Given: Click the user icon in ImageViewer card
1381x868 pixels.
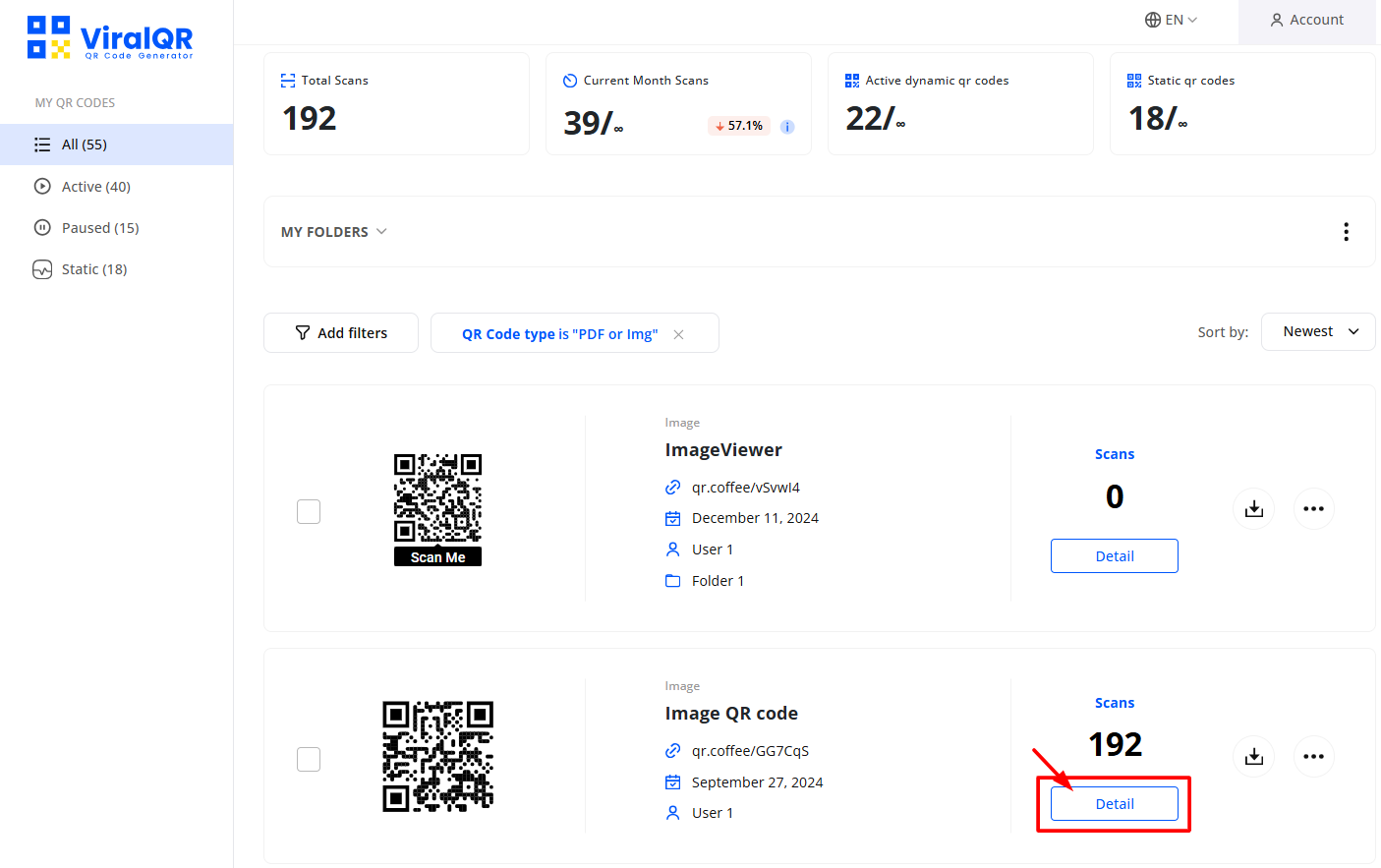Looking at the screenshot, I should (x=672, y=550).
